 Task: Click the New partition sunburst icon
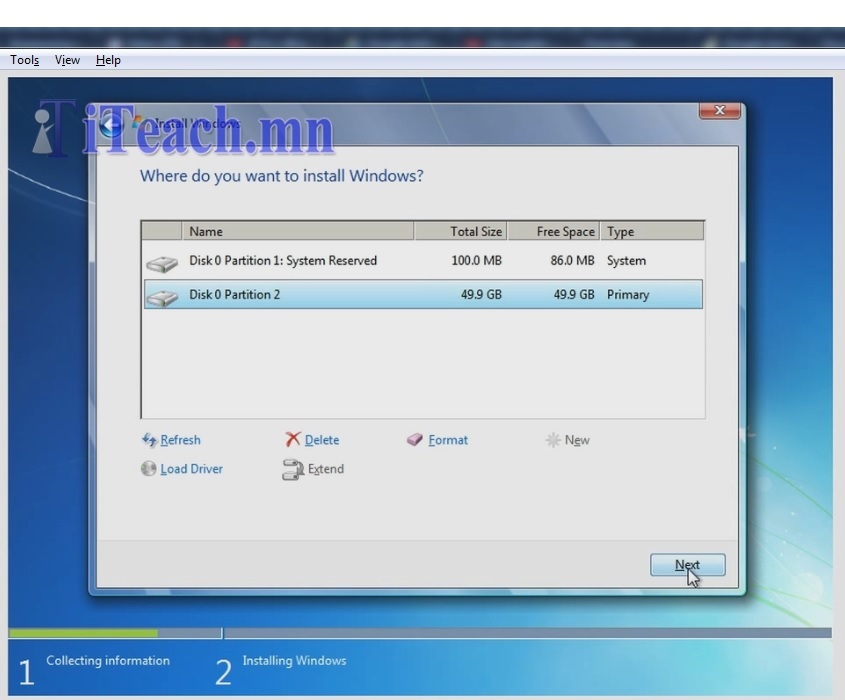(553, 440)
